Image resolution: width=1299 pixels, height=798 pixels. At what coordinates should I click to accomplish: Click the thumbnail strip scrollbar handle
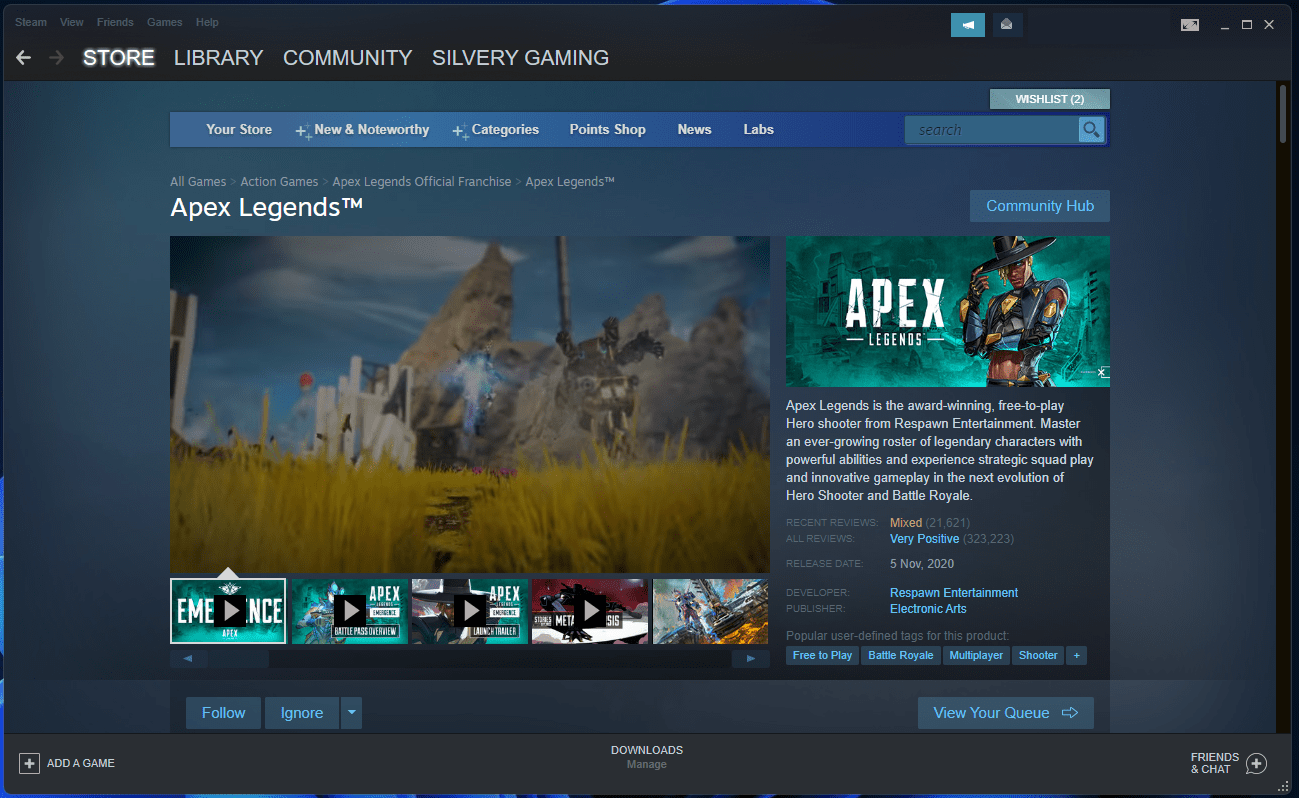pyautogui.click(x=239, y=659)
